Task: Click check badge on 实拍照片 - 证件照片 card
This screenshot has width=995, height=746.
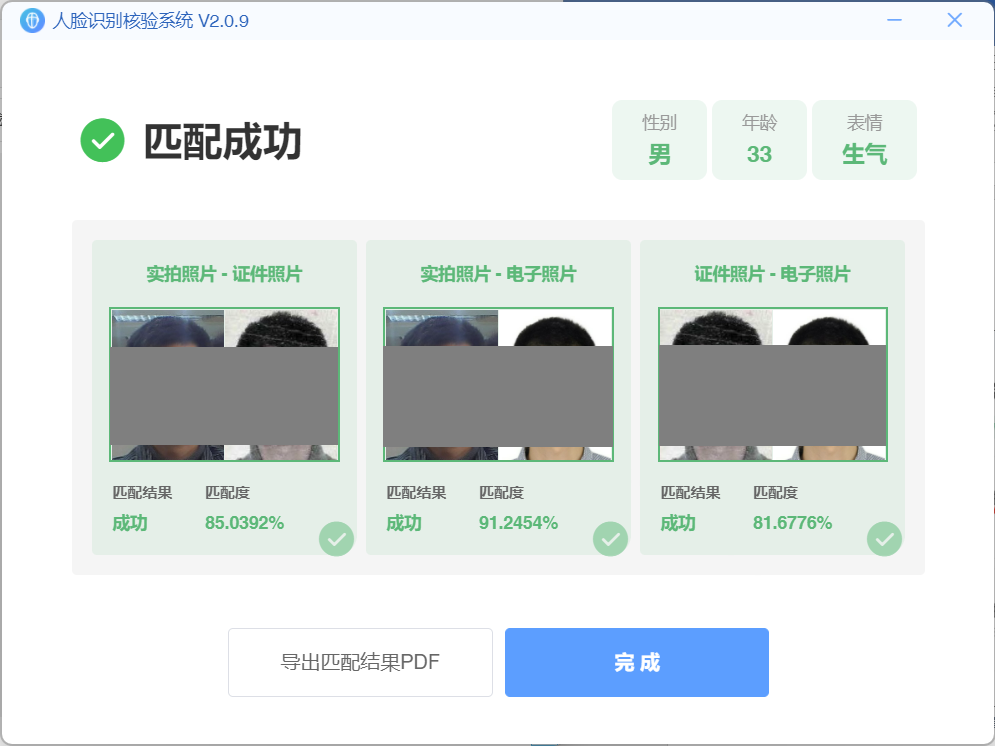Action: (x=336, y=539)
